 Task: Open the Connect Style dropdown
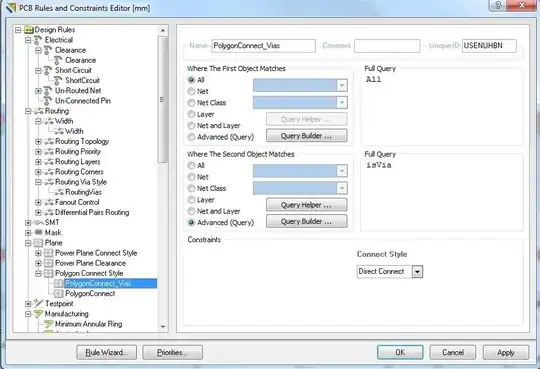point(417,272)
